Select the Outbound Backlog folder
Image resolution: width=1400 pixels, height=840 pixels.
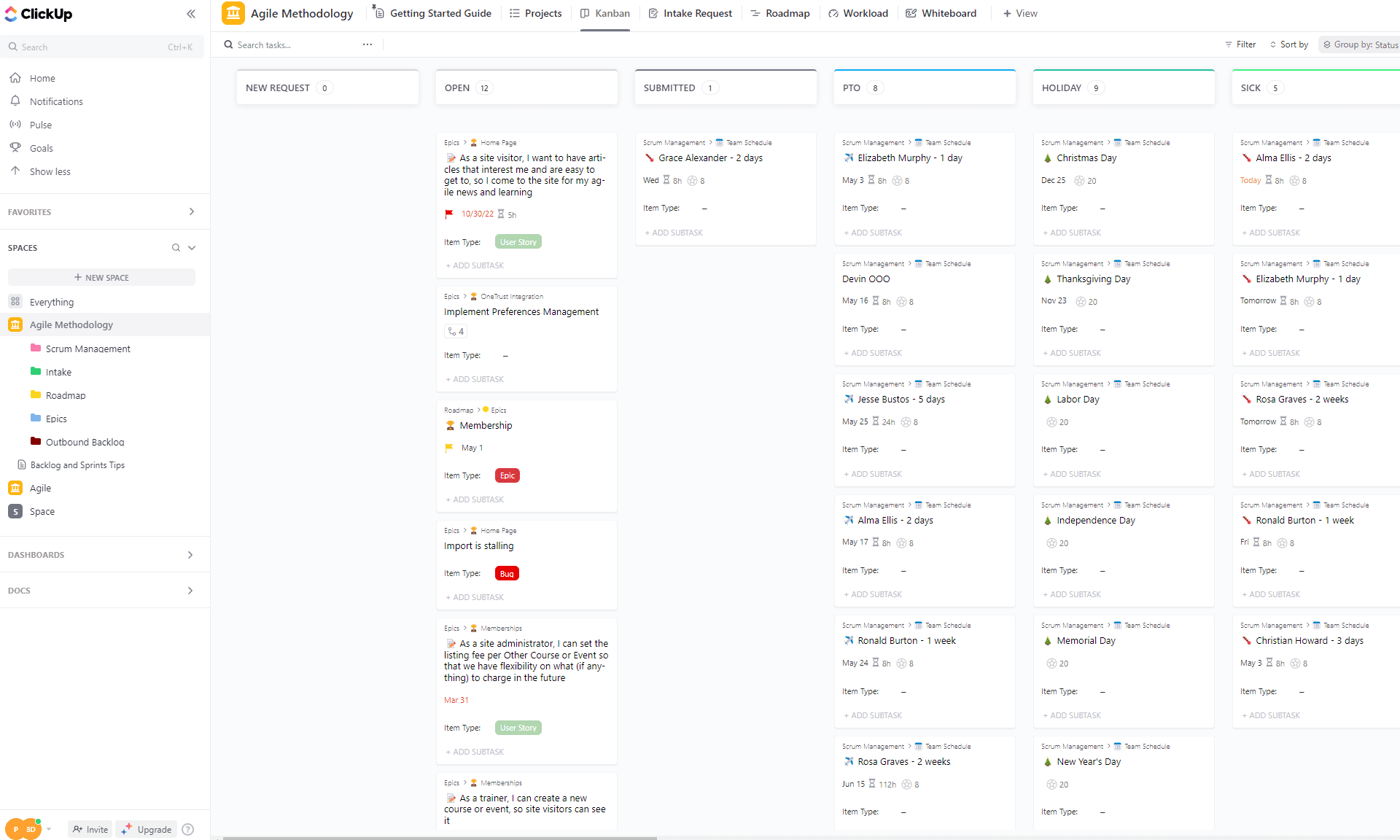[85, 442]
